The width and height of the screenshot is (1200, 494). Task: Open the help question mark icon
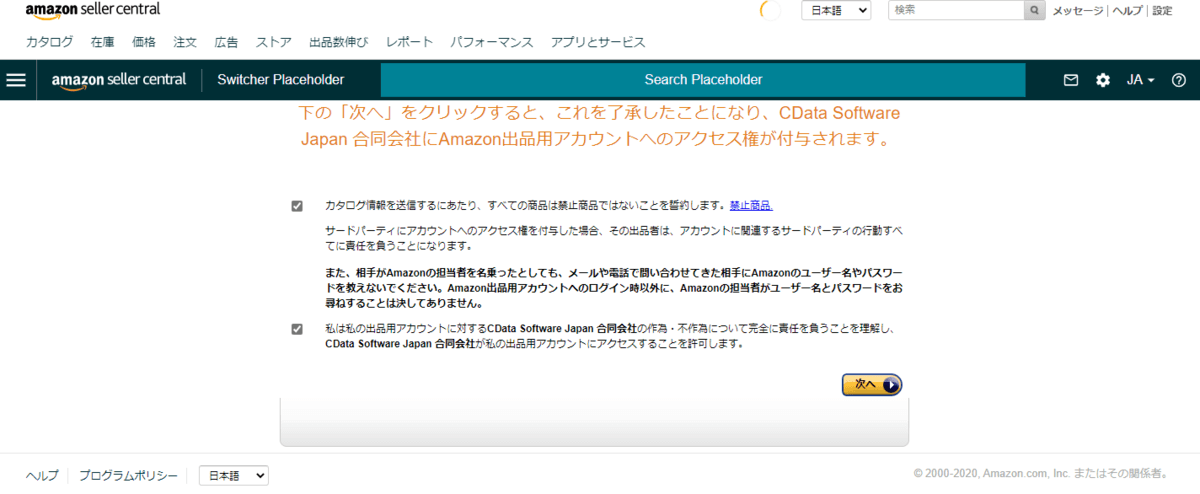click(x=1179, y=80)
